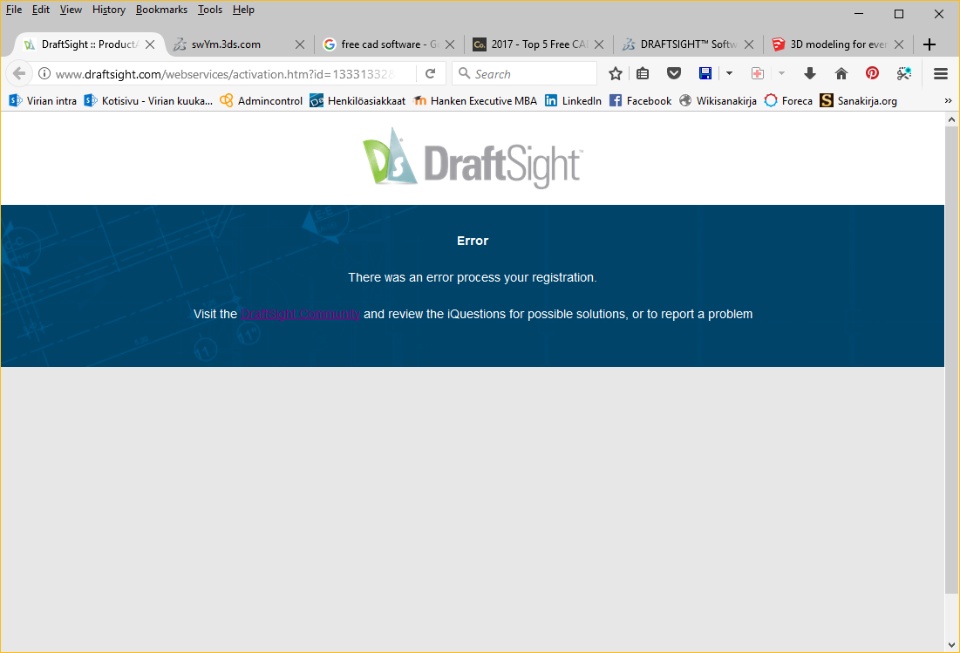Open the Sanakirja.org bookmark
The width and height of the screenshot is (960, 653).
(x=858, y=100)
